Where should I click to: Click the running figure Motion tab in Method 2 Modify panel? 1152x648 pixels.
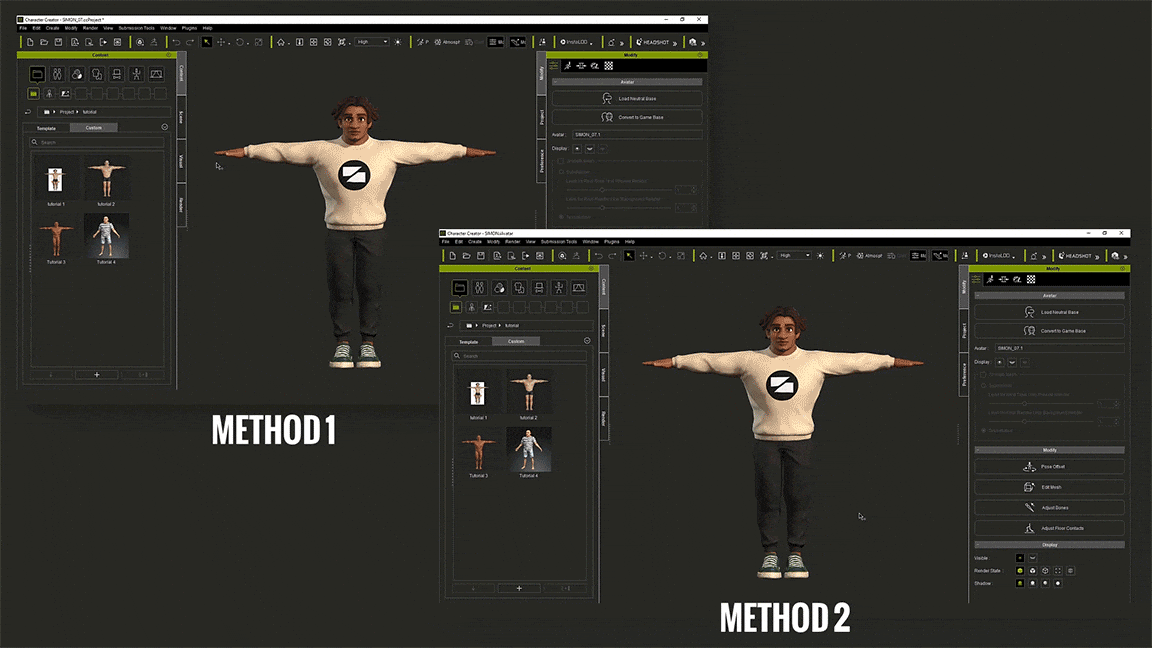990,279
